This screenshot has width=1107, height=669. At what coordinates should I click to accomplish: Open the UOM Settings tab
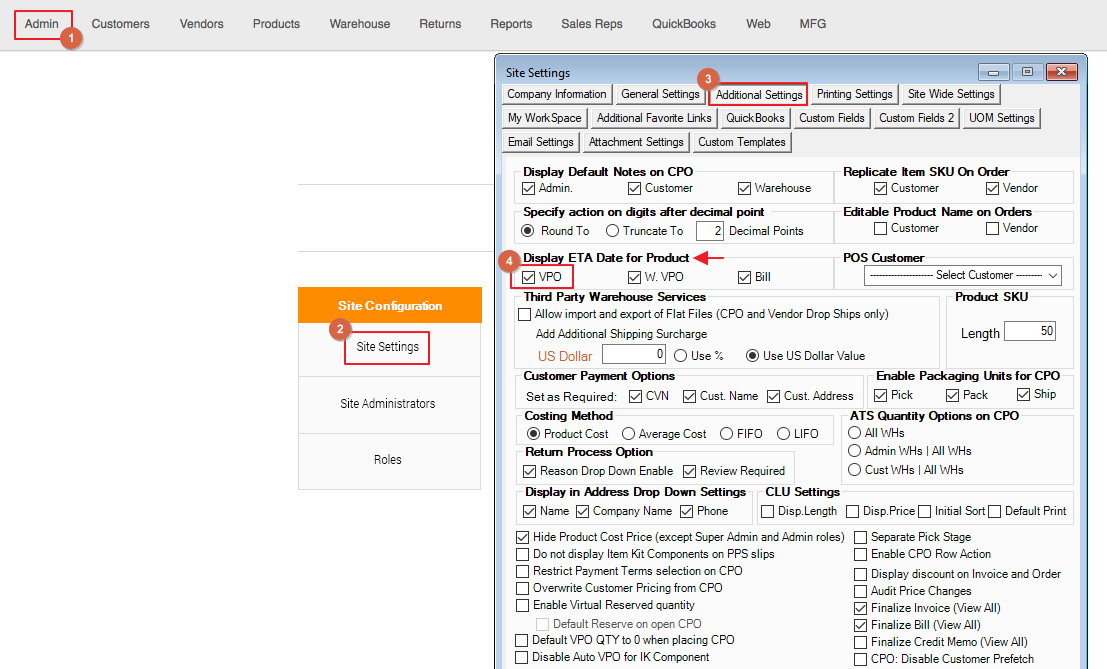click(1001, 118)
